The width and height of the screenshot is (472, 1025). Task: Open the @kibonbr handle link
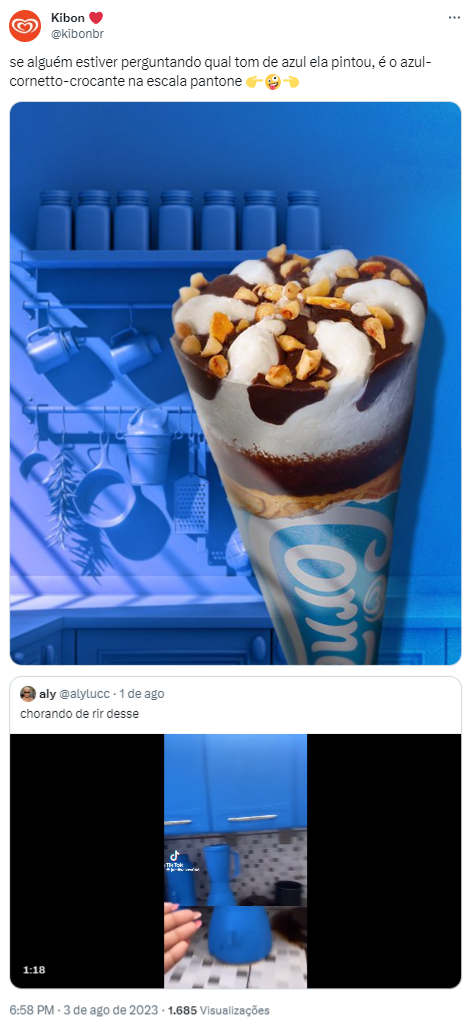point(77,34)
